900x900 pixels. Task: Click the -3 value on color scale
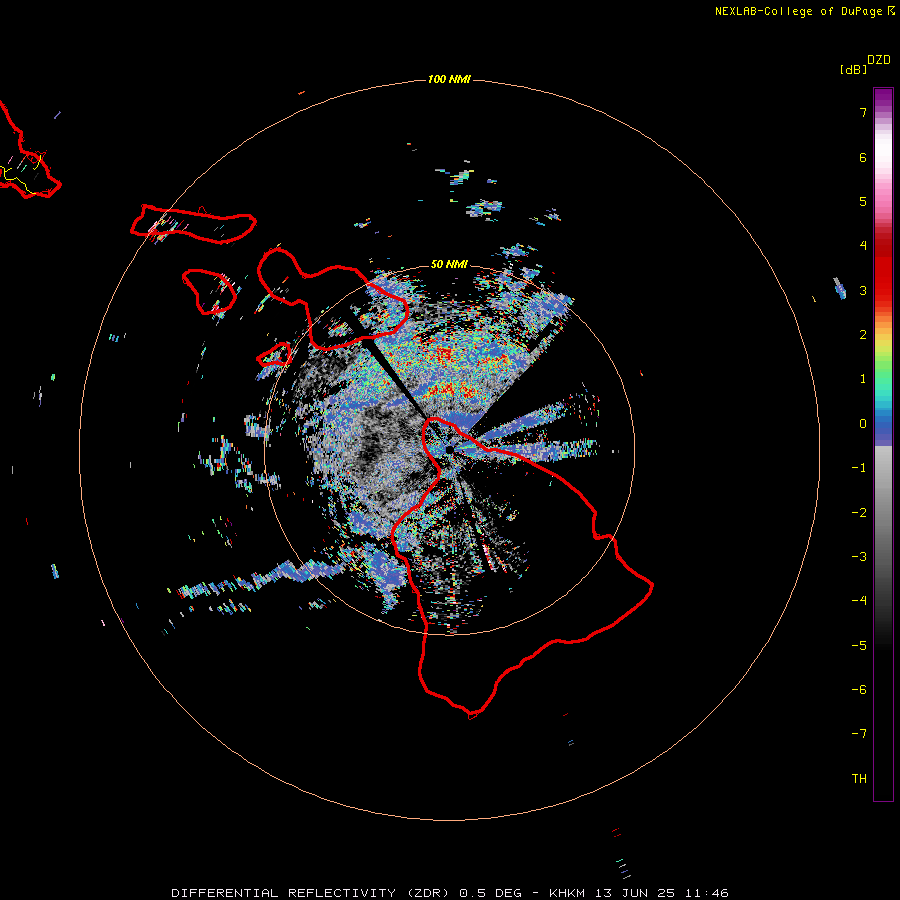859,557
